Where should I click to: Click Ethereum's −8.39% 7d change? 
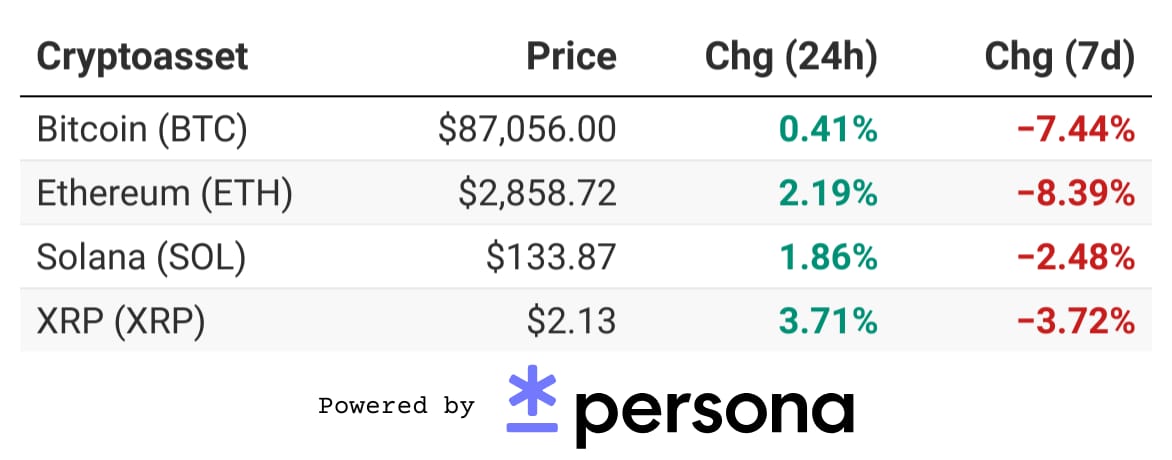click(x=1076, y=194)
